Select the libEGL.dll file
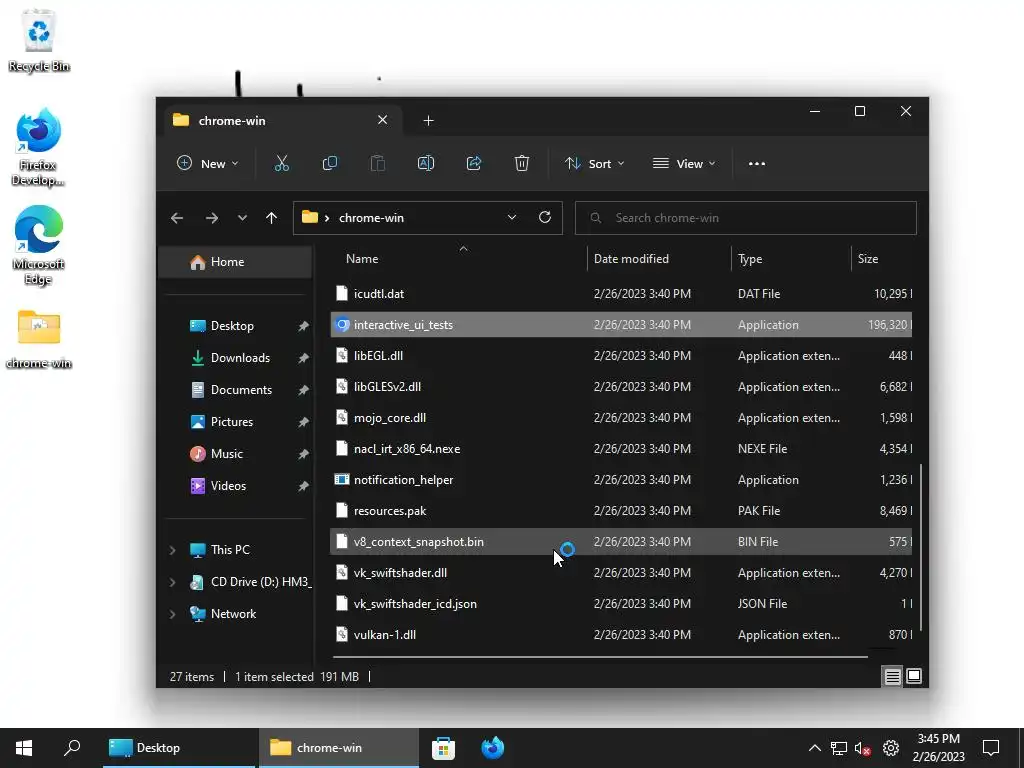This screenshot has width=1024, height=768. point(620,356)
